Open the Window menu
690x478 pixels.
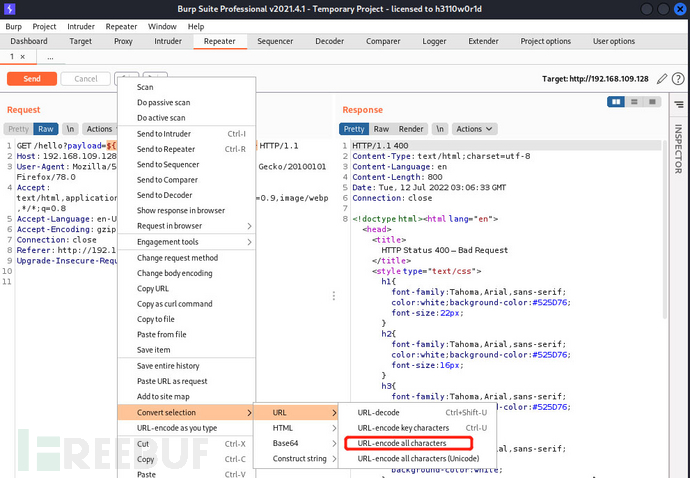[162, 27]
